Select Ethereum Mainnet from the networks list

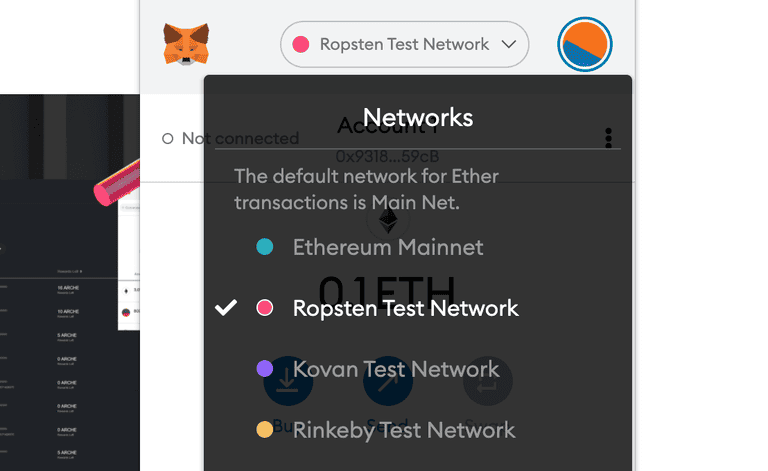(388, 247)
